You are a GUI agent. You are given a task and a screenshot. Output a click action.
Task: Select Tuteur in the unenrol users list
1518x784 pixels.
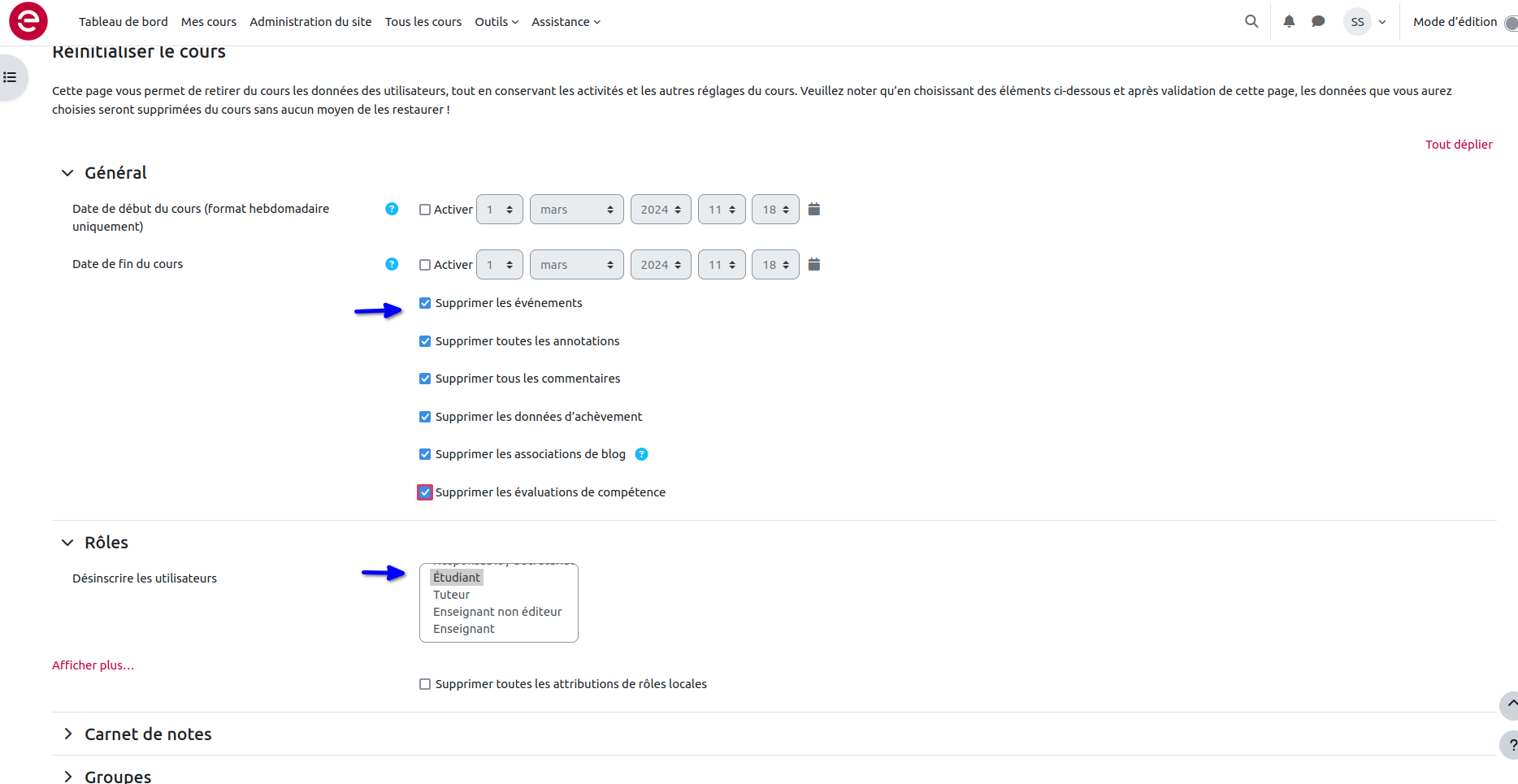point(452,595)
